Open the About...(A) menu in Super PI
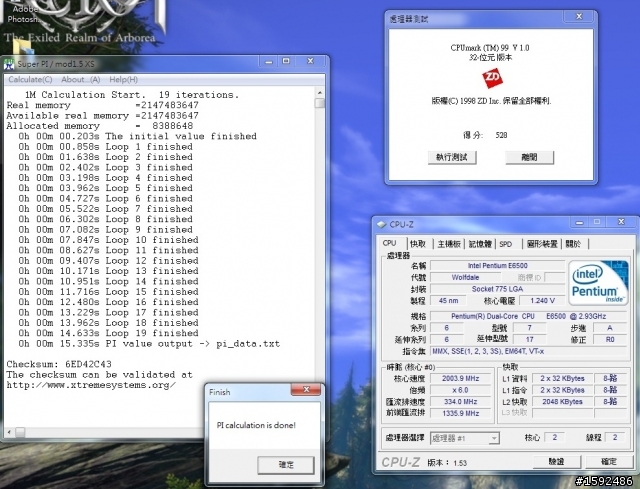 click(x=80, y=80)
